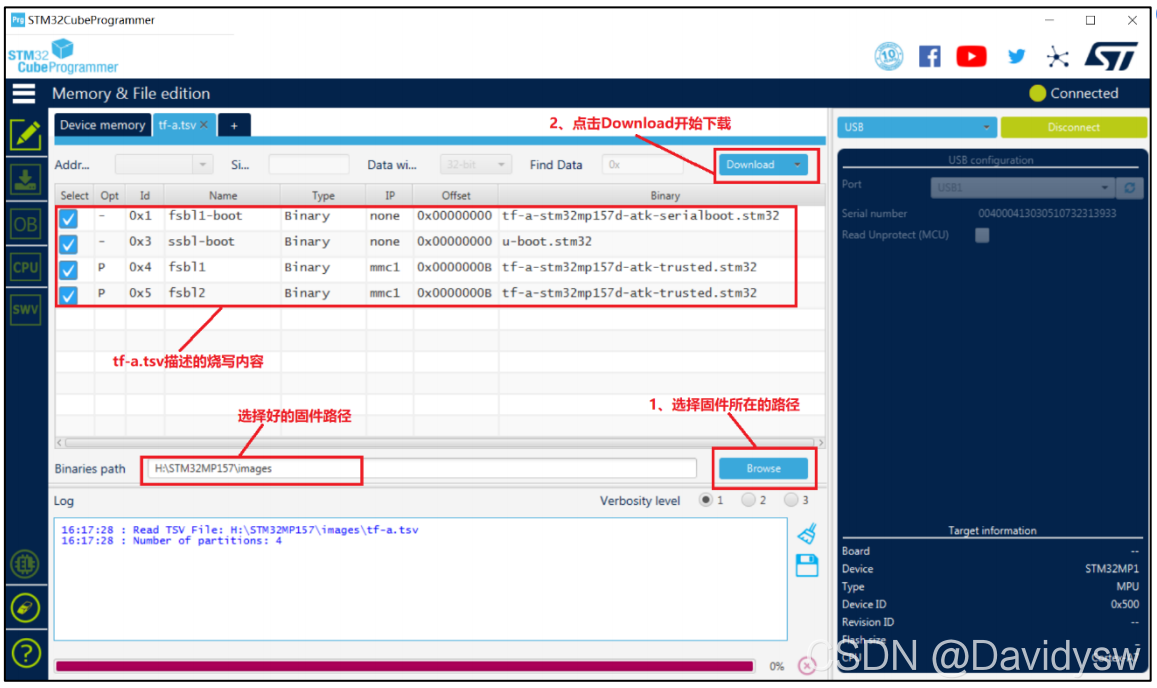Click the Browse button
The image size is (1157, 688).
(763, 468)
